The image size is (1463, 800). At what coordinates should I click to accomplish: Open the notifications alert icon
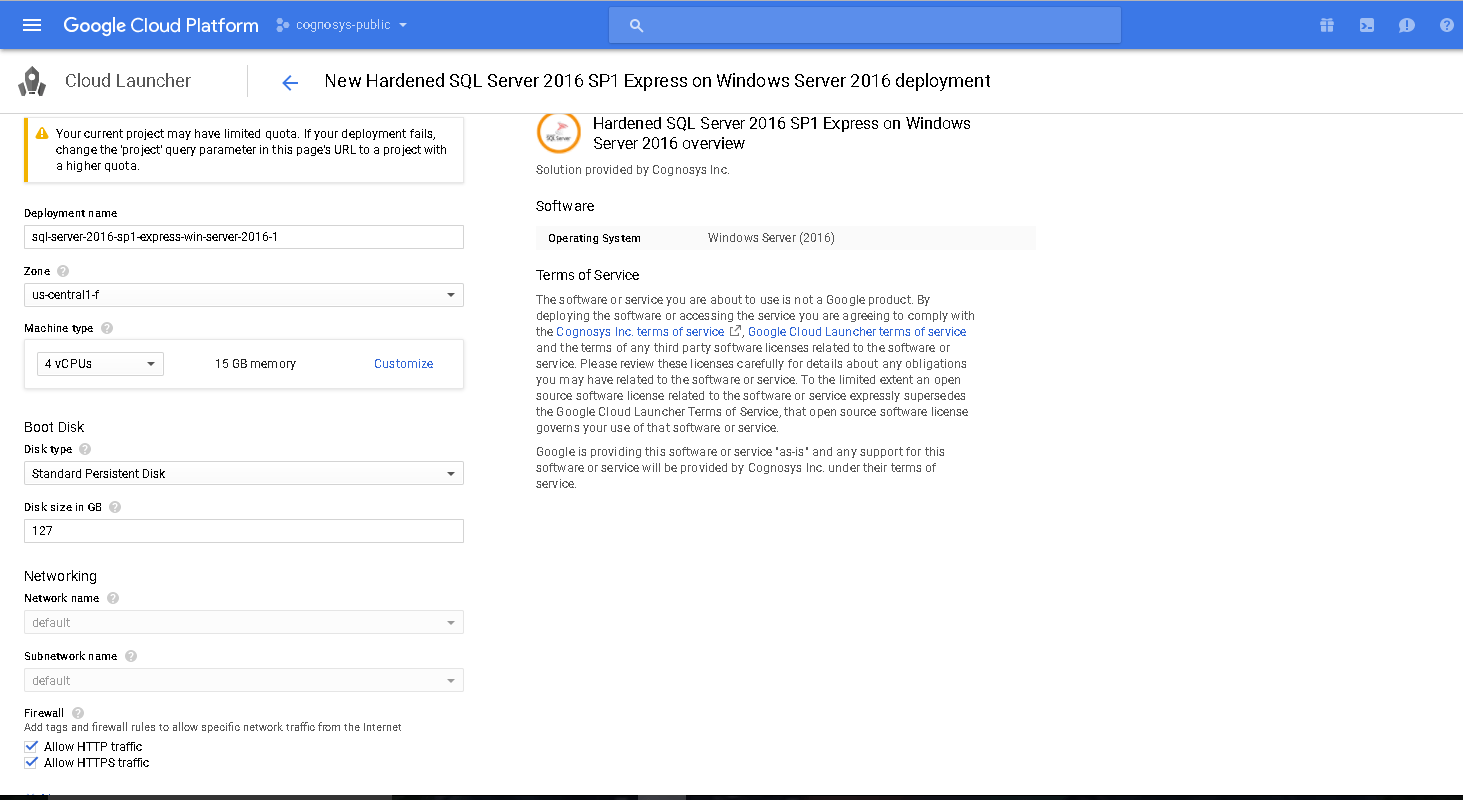(x=1406, y=25)
